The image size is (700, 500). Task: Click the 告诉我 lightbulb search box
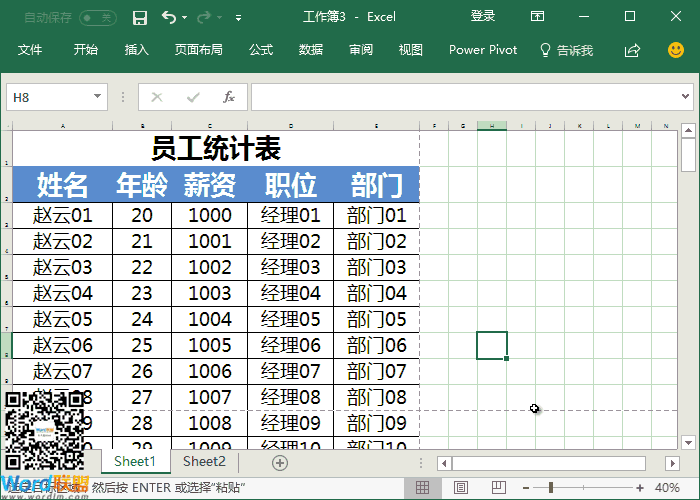click(567, 50)
